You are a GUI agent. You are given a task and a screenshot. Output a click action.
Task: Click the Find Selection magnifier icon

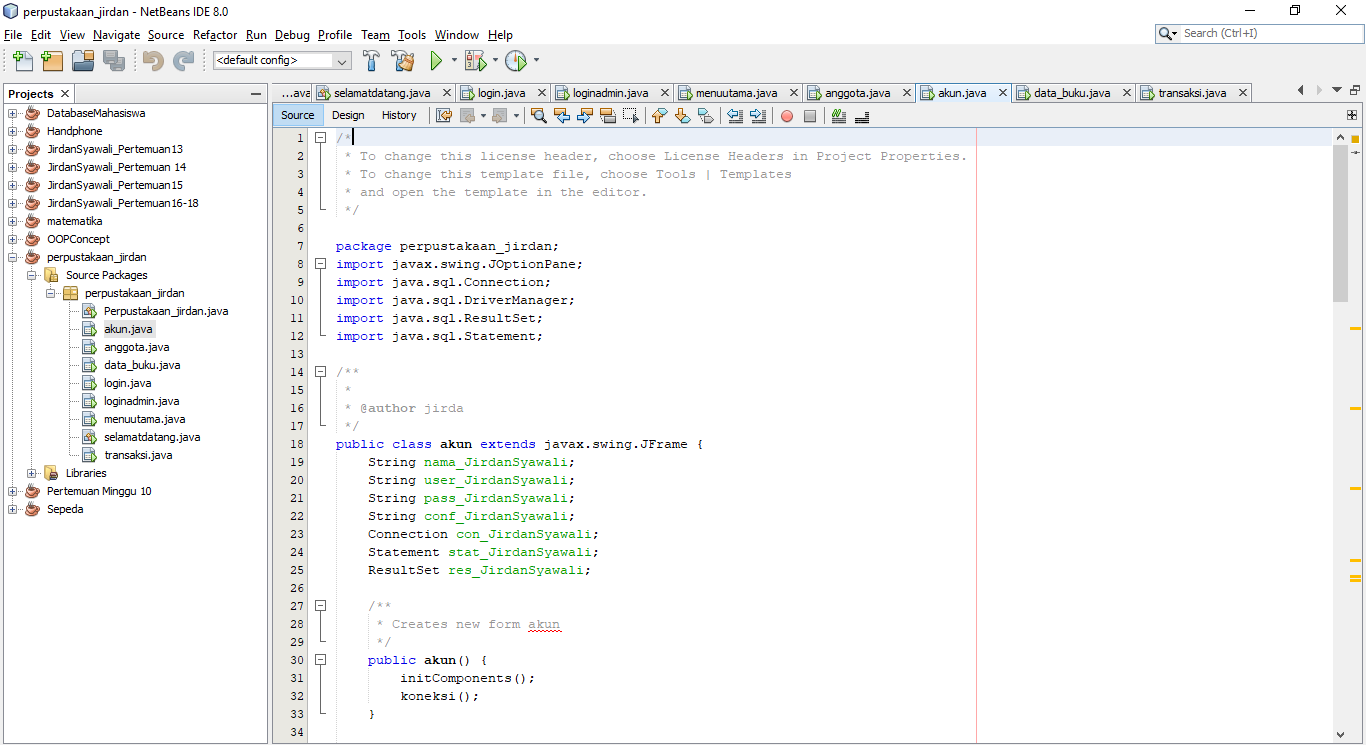click(x=539, y=116)
